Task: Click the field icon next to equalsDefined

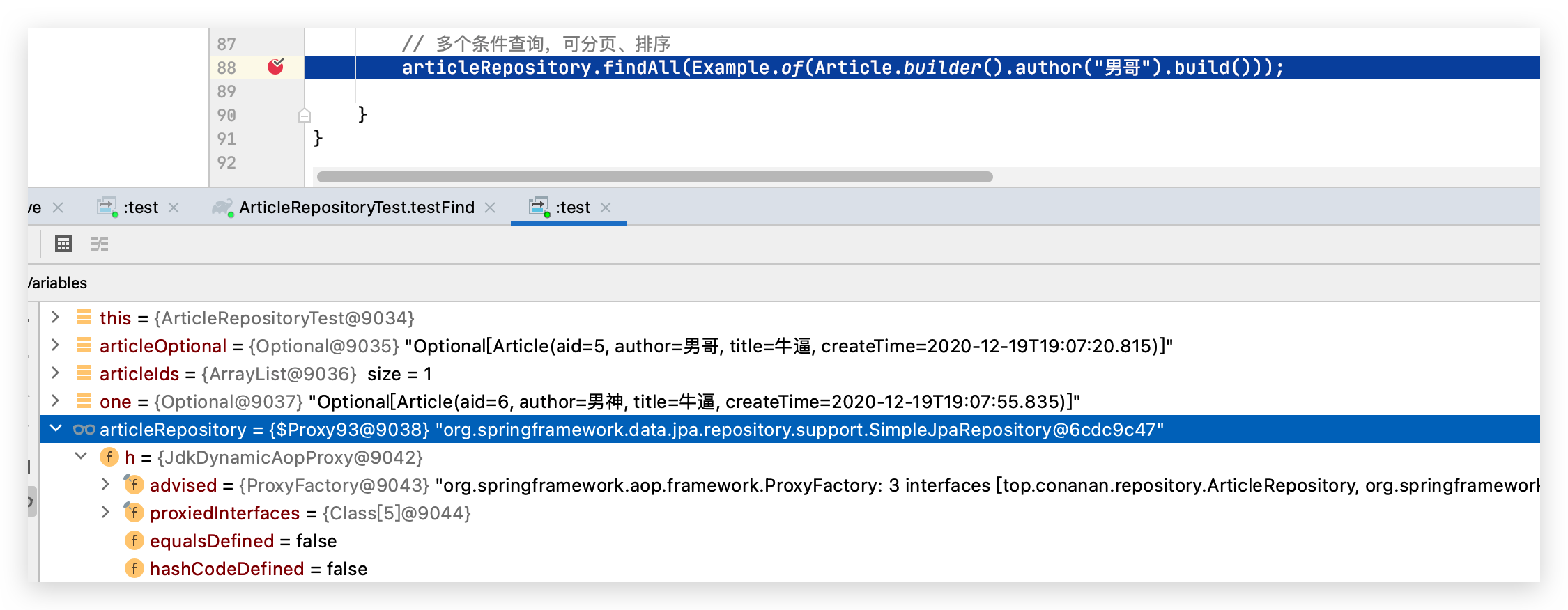Action: (134, 540)
